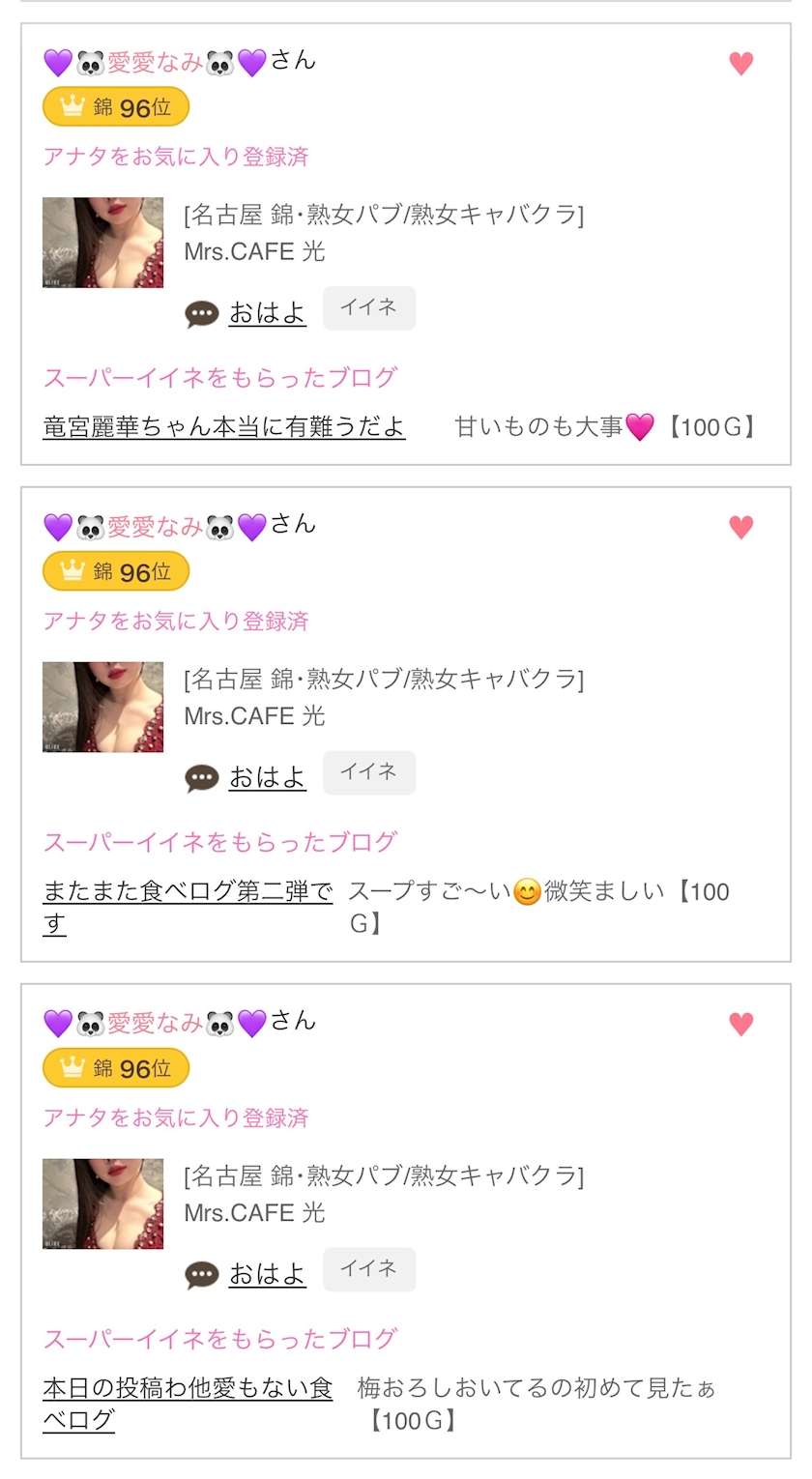Click the 錦 96位 crown badge in second card

[116, 571]
